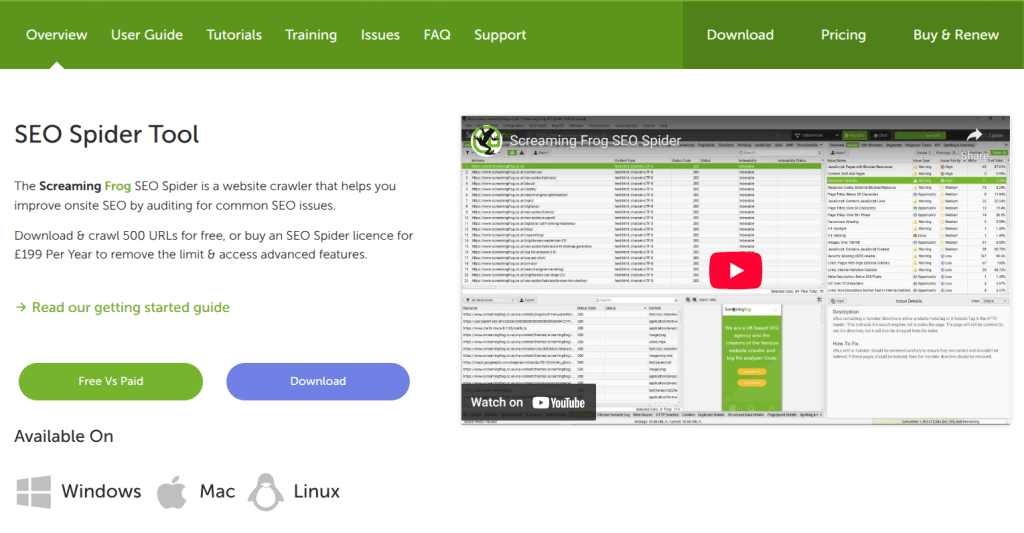The image size is (1024, 533).
Task: Navigate to the Issues section
Action: (x=380, y=35)
